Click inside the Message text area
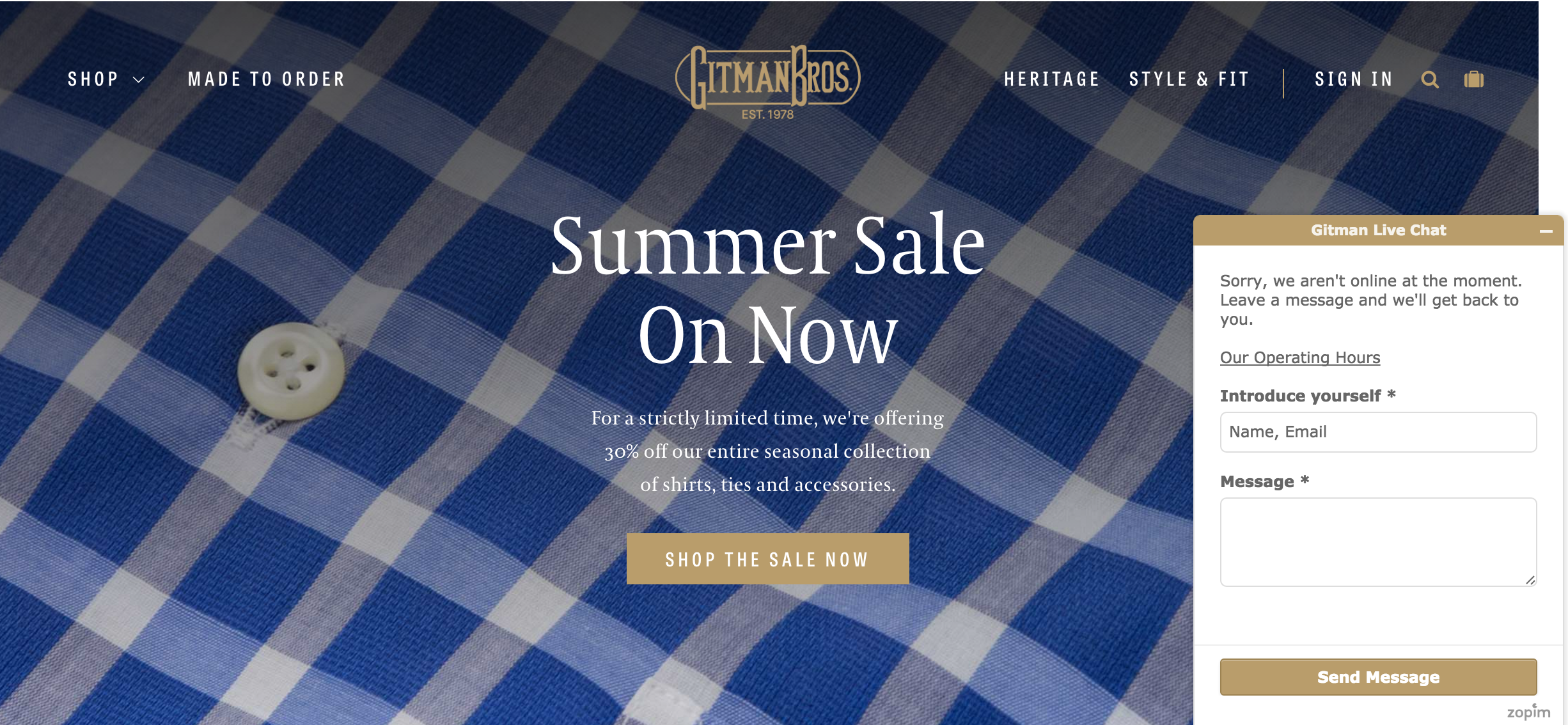 pyautogui.click(x=1378, y=542)
